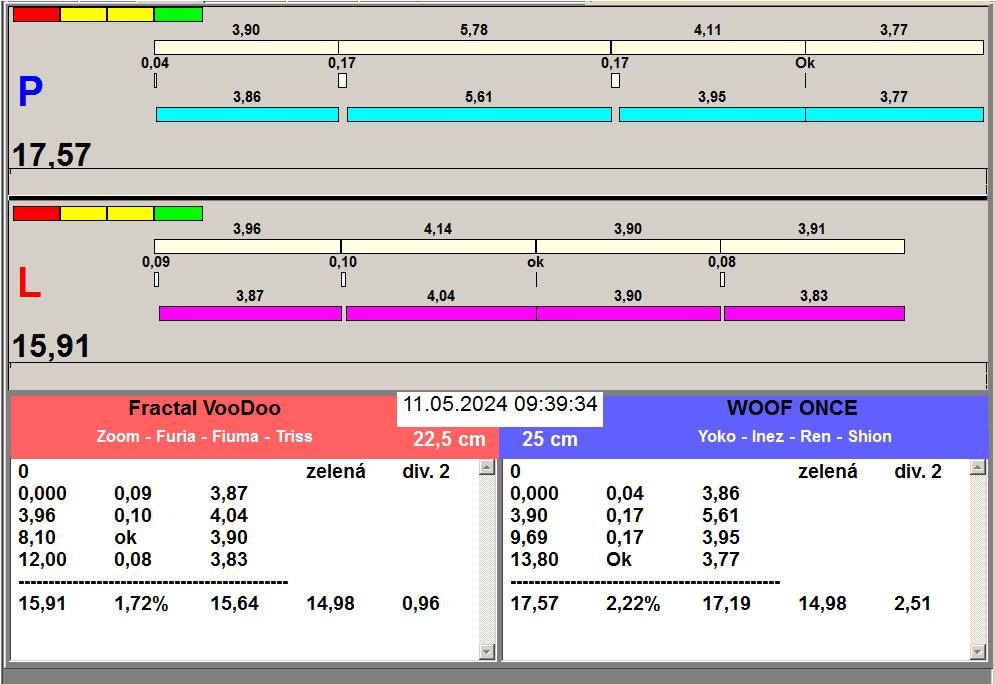Select the cyan bar segment labeled 5,61
This screenshot has width=995, height=684.
[x=479, y=114]
